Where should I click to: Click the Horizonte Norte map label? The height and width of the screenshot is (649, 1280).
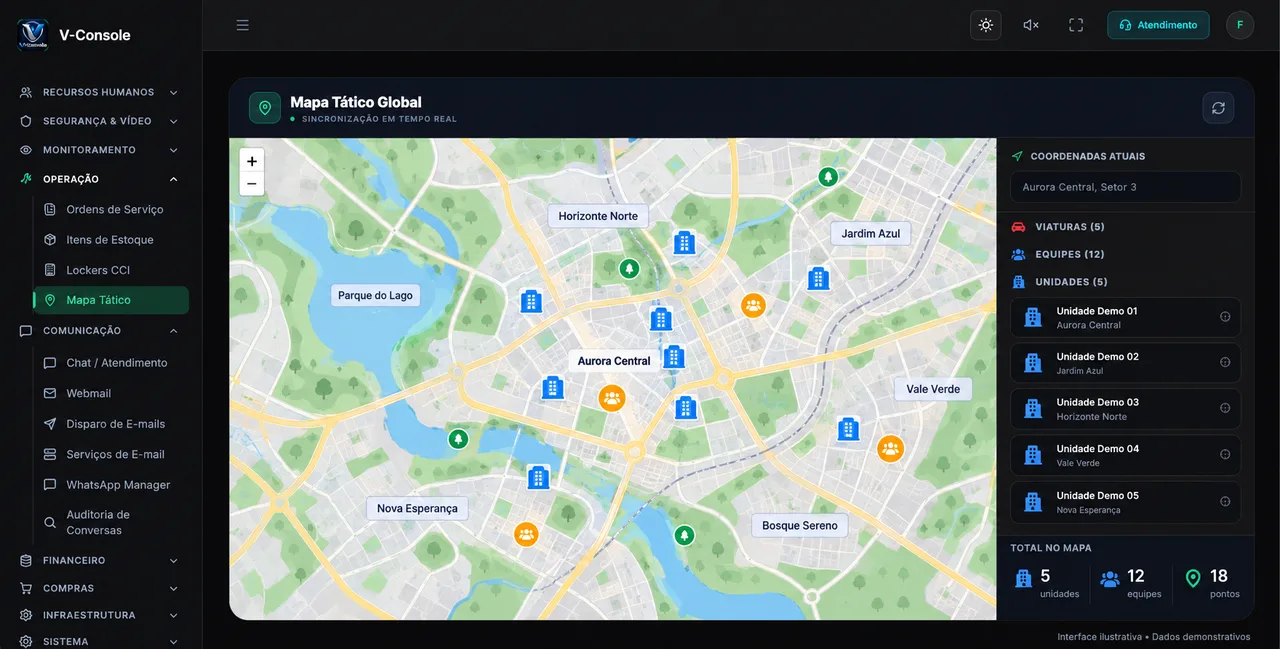pos(598,216)
